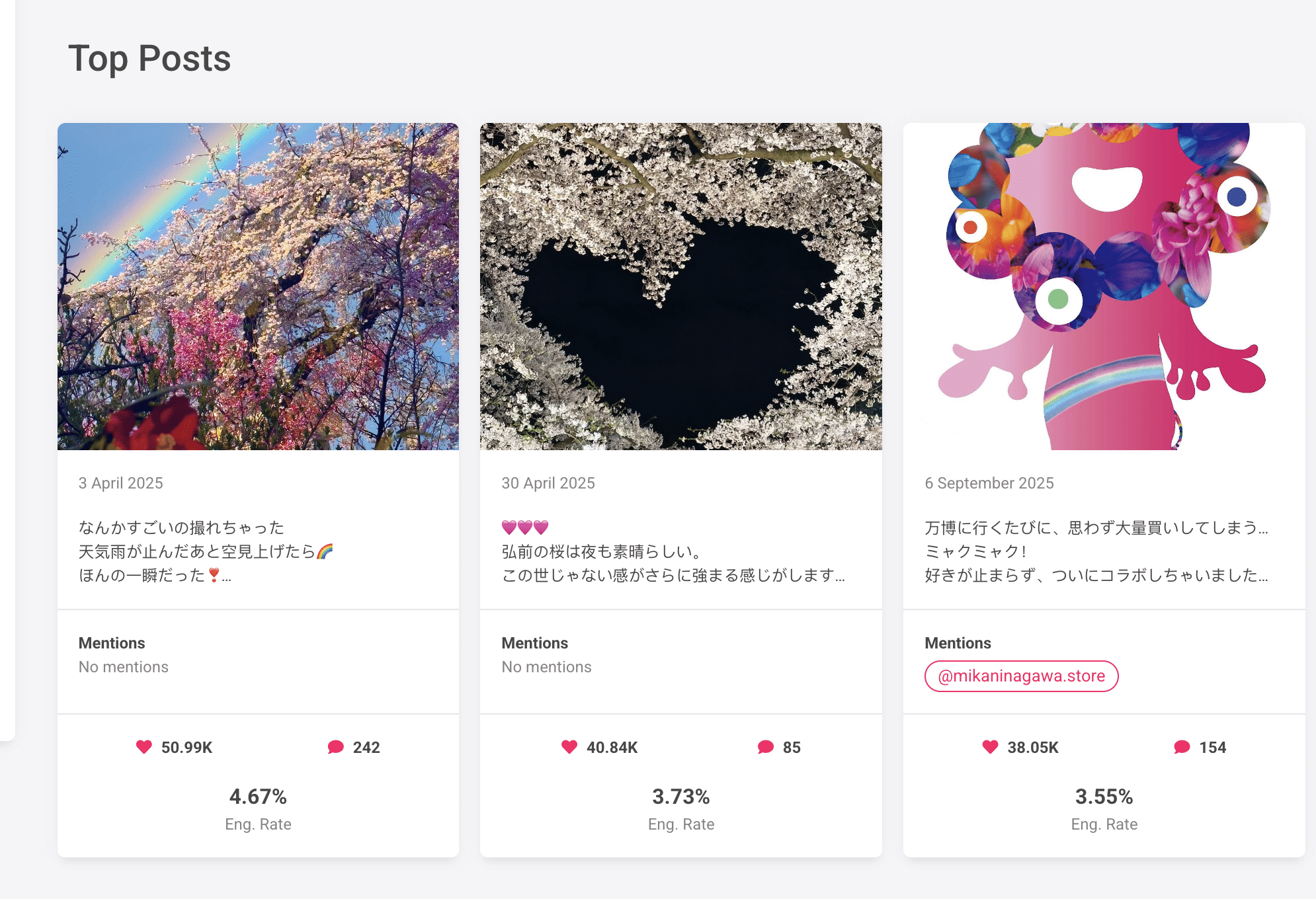The height and width of the screenshot is (899, 1316).
Task: Open heart-shaped sakura night photo
Action: 680,286
